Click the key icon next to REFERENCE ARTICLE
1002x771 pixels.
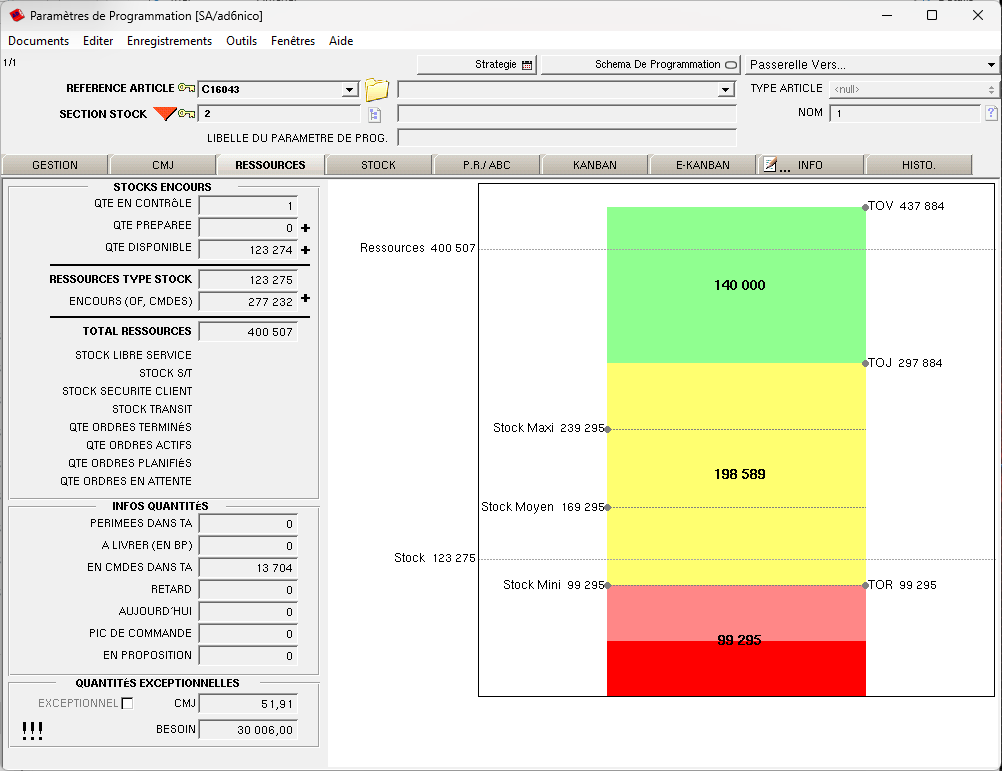(x=187, y=89)
